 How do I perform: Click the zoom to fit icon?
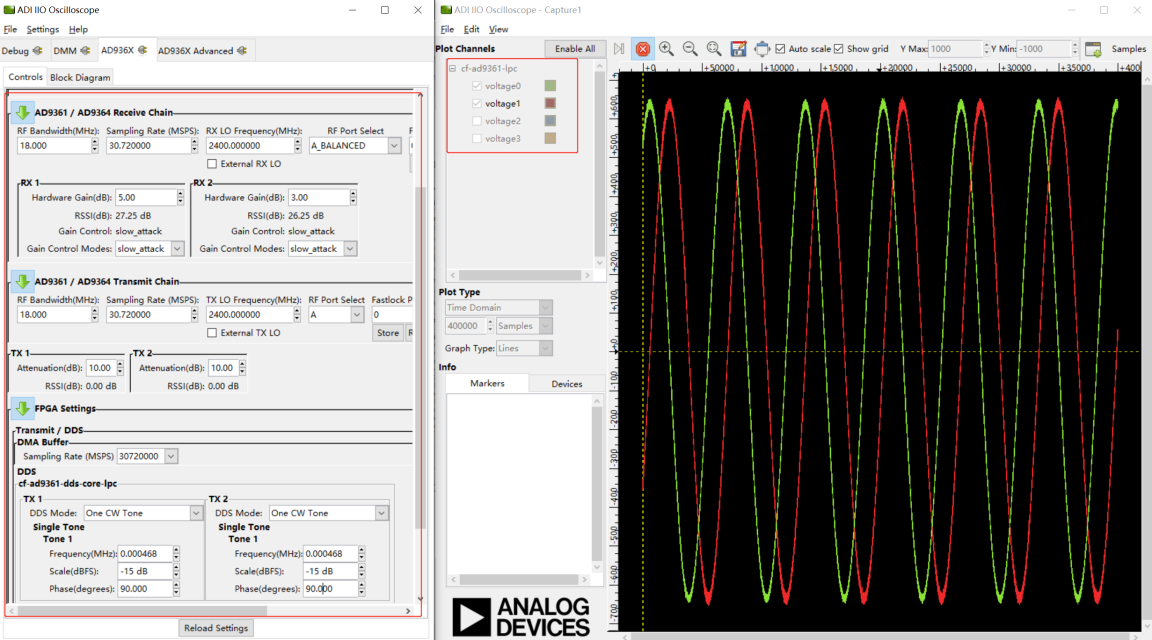[714, 49]
